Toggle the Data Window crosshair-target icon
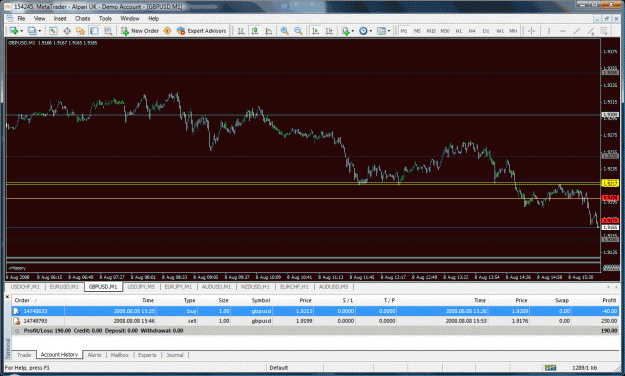Screen dimensions: 625x376 tap(67, 31)
